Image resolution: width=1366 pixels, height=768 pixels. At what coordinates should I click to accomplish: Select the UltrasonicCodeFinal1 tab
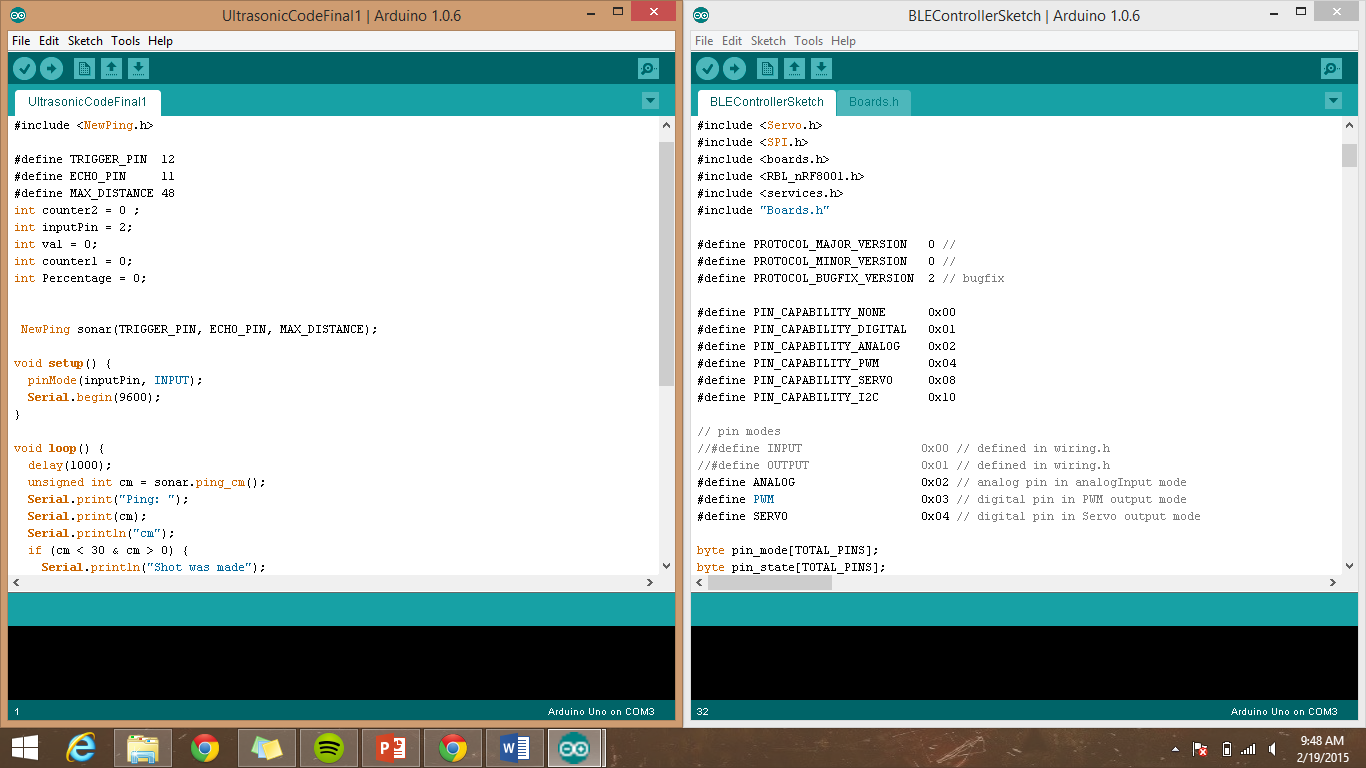pyautogui.click(x=87, y=102)
